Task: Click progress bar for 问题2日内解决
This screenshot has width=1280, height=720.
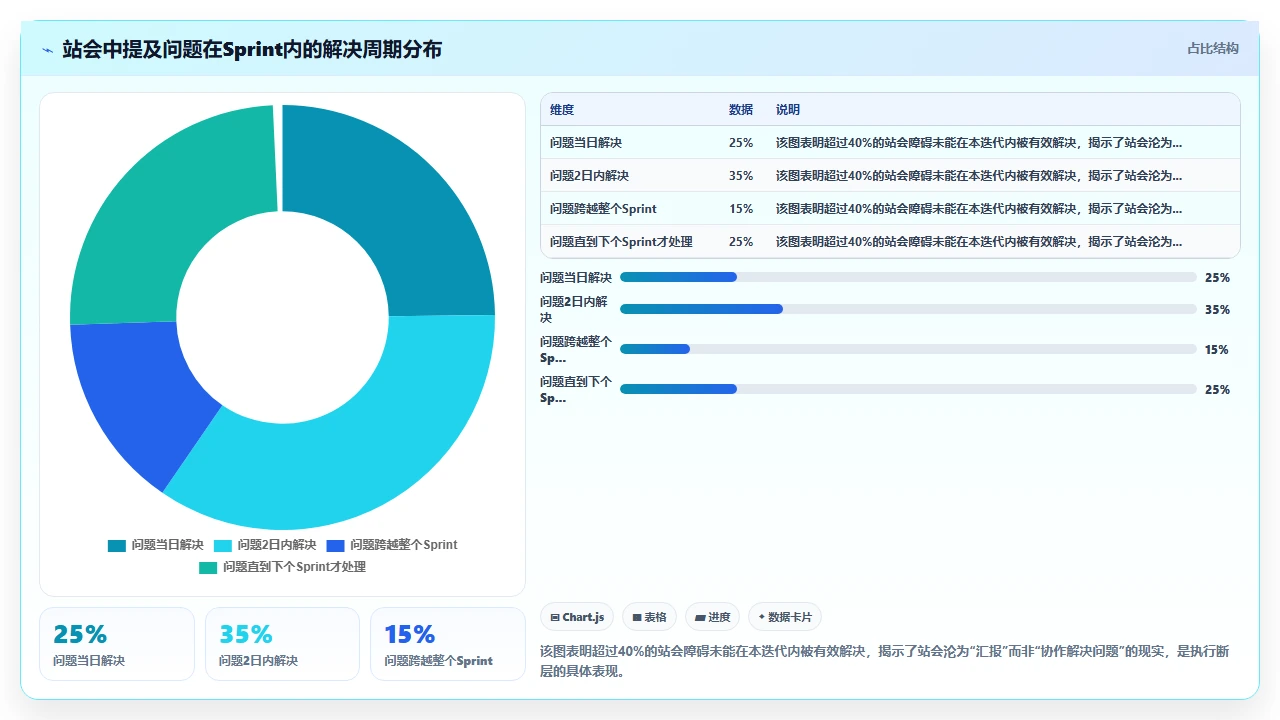Action: pyautogui.click(x=908, y=309)
